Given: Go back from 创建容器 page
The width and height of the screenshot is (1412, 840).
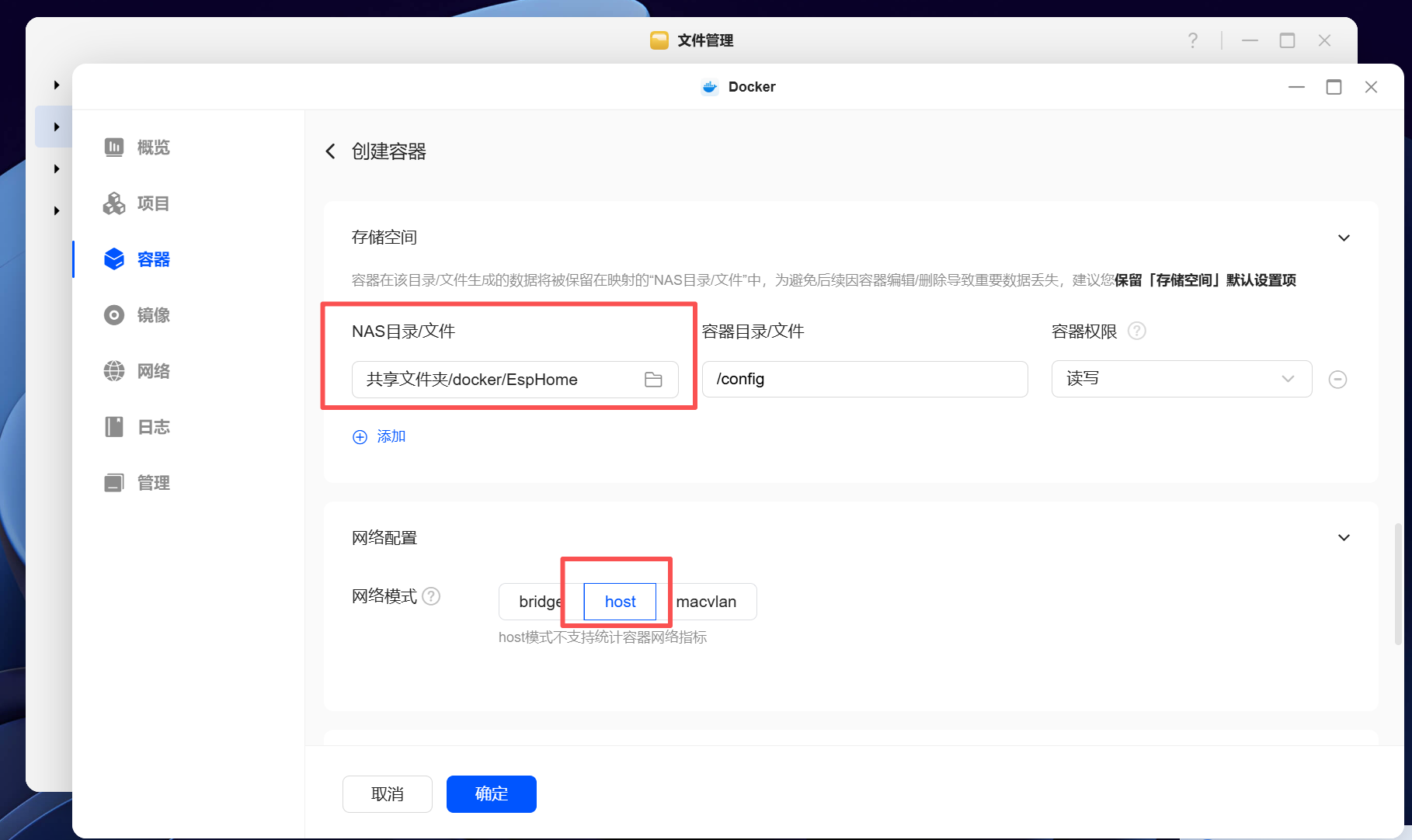Looking at the screenshot, I should (x=331, y=151).
